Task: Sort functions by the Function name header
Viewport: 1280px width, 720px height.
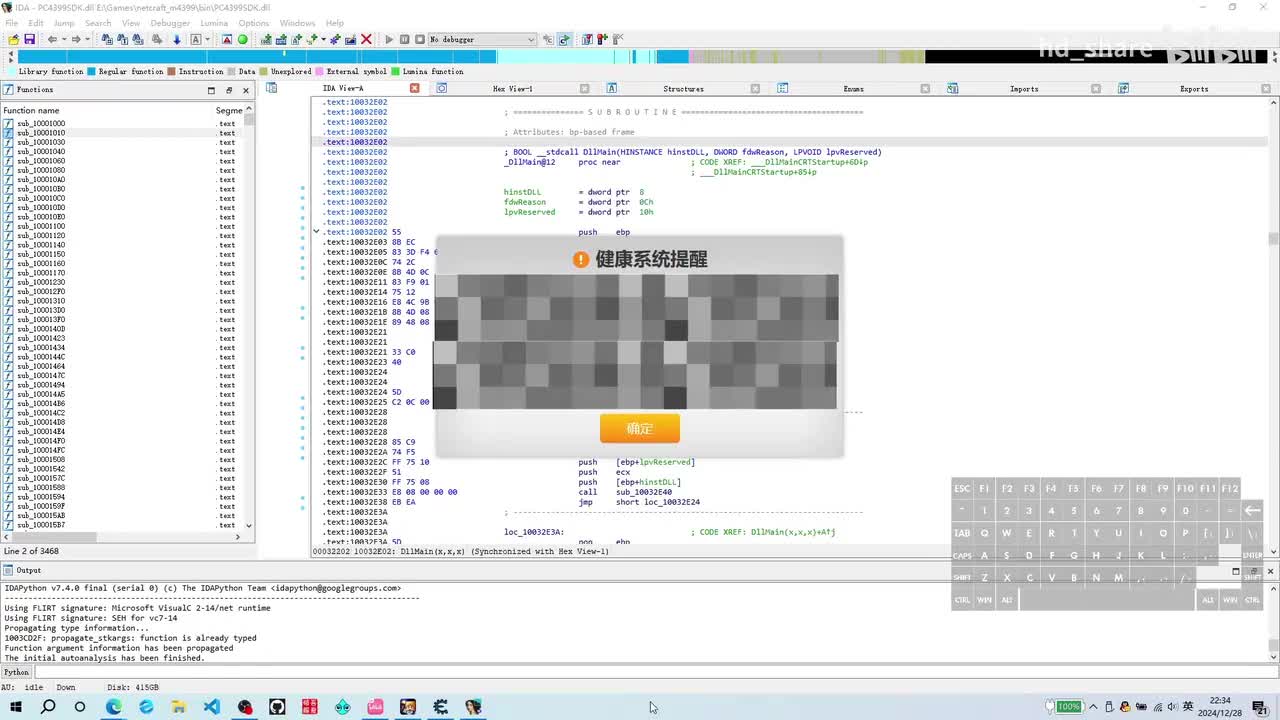Action: click(108, 110)
